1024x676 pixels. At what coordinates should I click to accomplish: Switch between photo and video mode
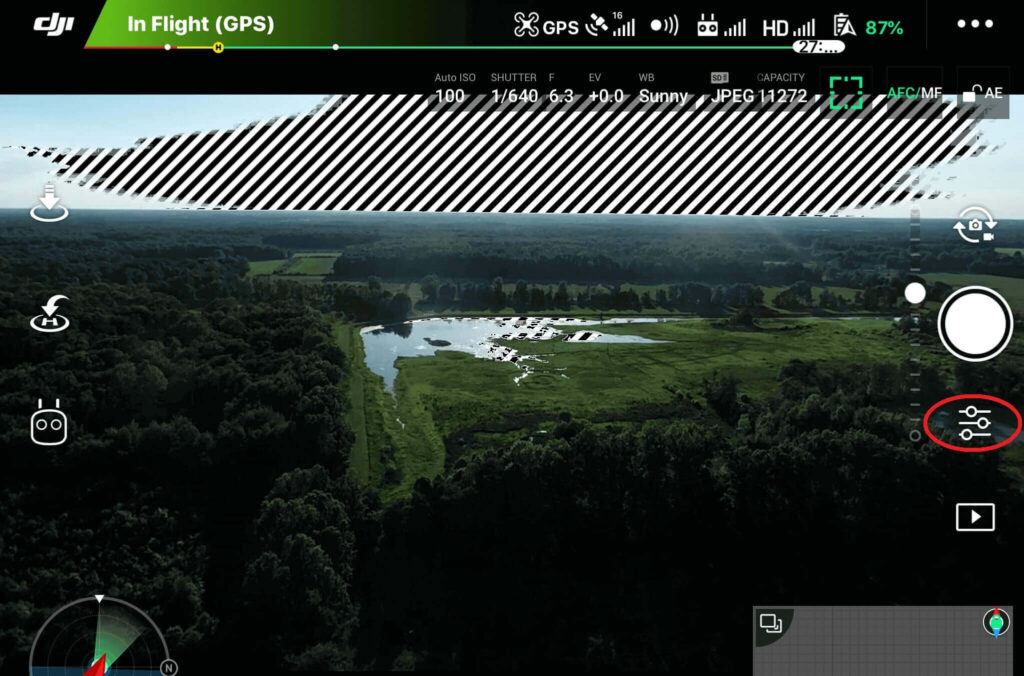974,225
